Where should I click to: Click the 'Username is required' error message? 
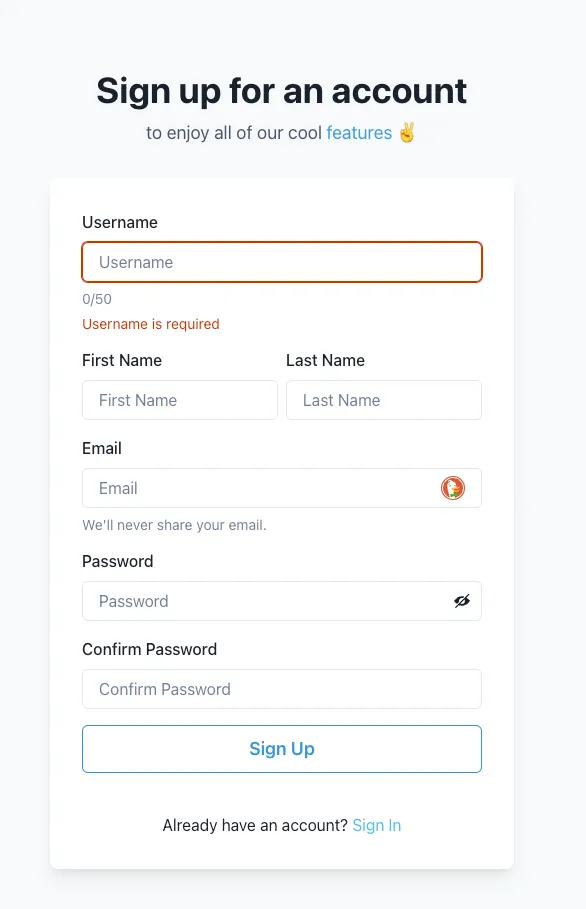click(151, 324)
